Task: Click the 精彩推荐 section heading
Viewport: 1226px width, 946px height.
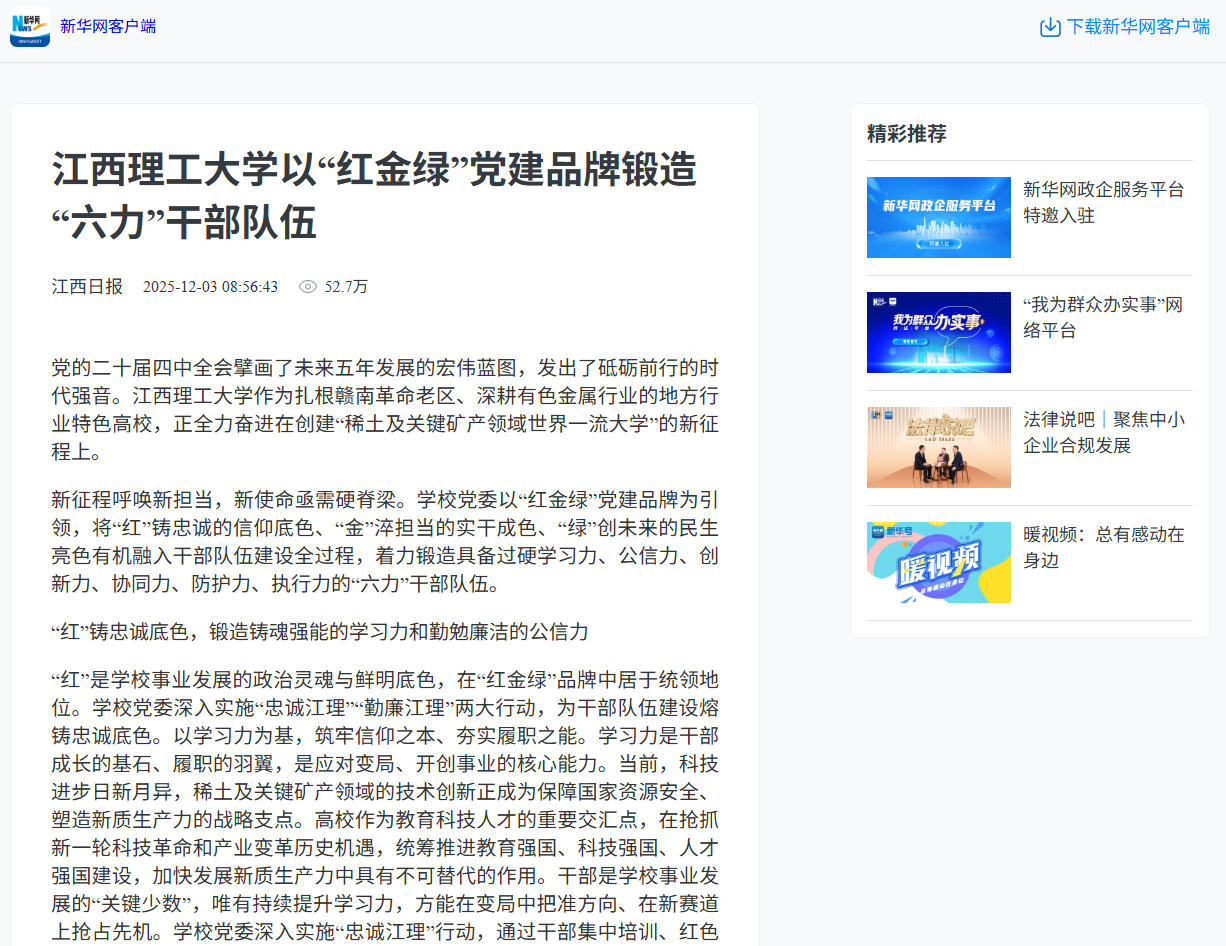Action: point(906,134)
